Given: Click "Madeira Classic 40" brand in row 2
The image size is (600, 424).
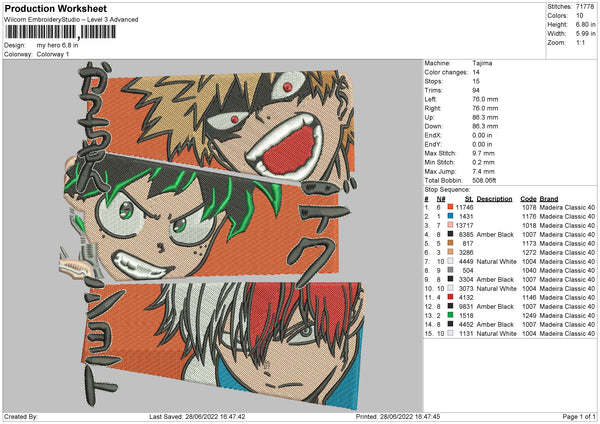Looking at the screenshot, I should 567,216.
